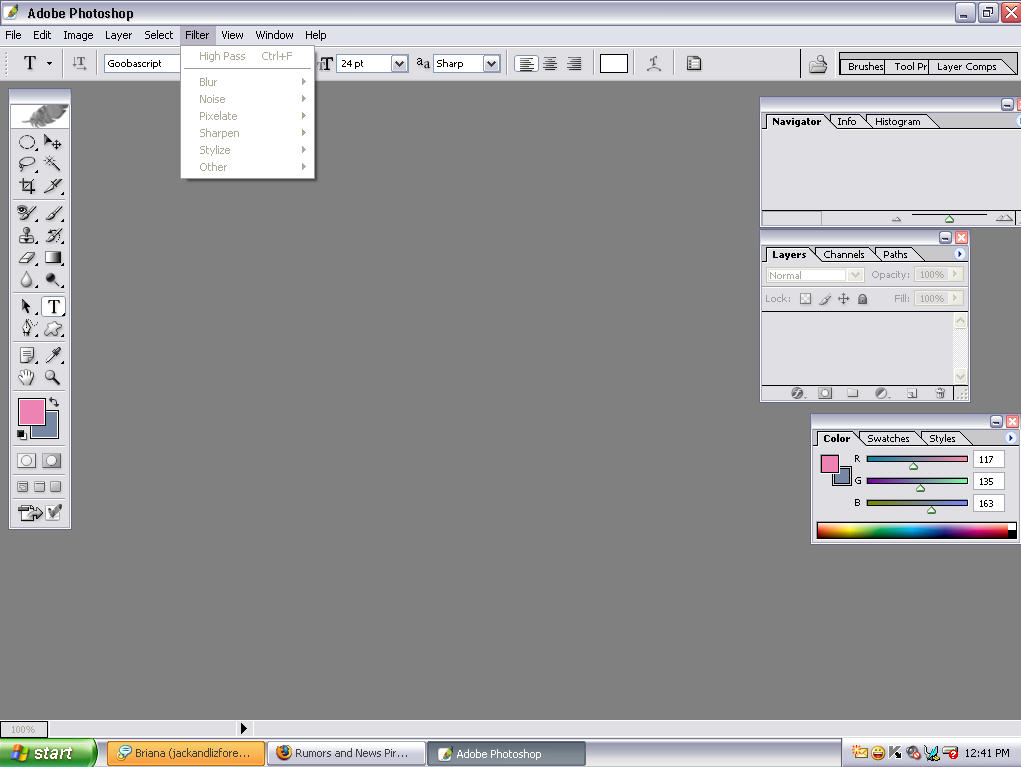Open the Image menu
Image resolution: width=1021 pixels, height=767 pixels.
coord(78,35)
